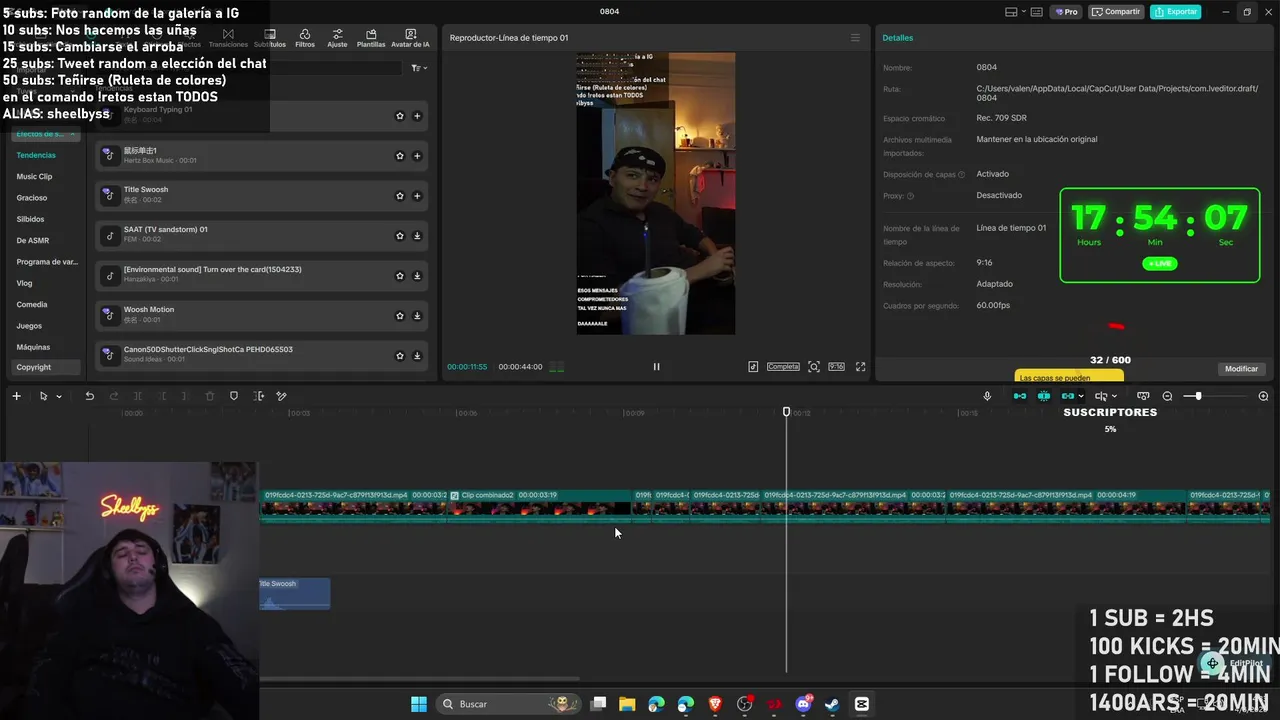This screenshot has height=720, width=1280.
Task: Open the player panel hamburger menu
Action: pyautogui.click(x=855, y=38)
